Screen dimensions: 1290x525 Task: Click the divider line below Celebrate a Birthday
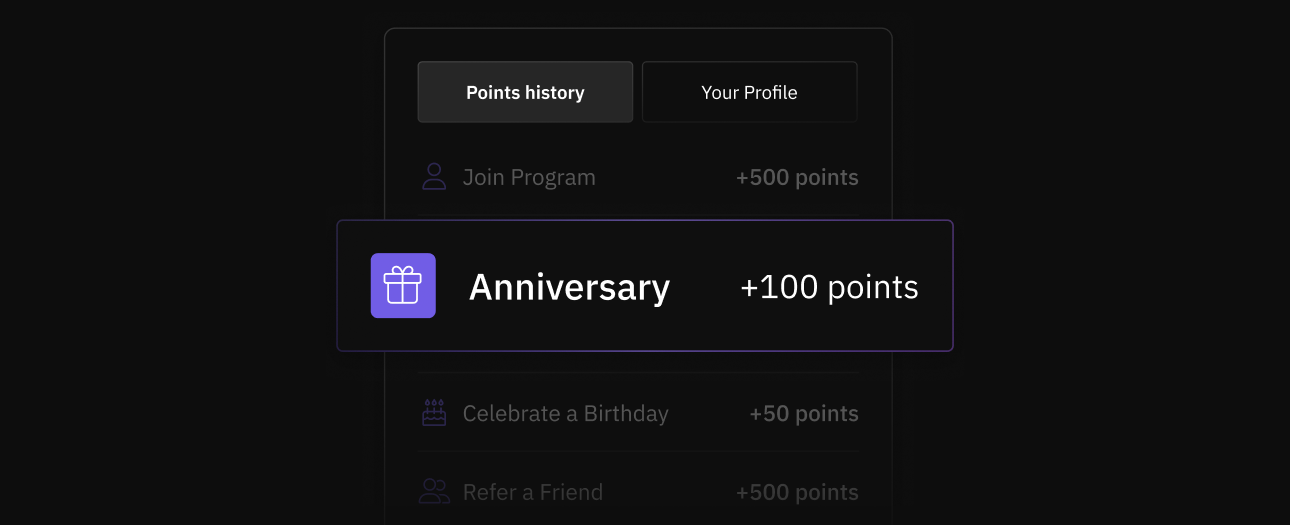click(x=638, y=451)
